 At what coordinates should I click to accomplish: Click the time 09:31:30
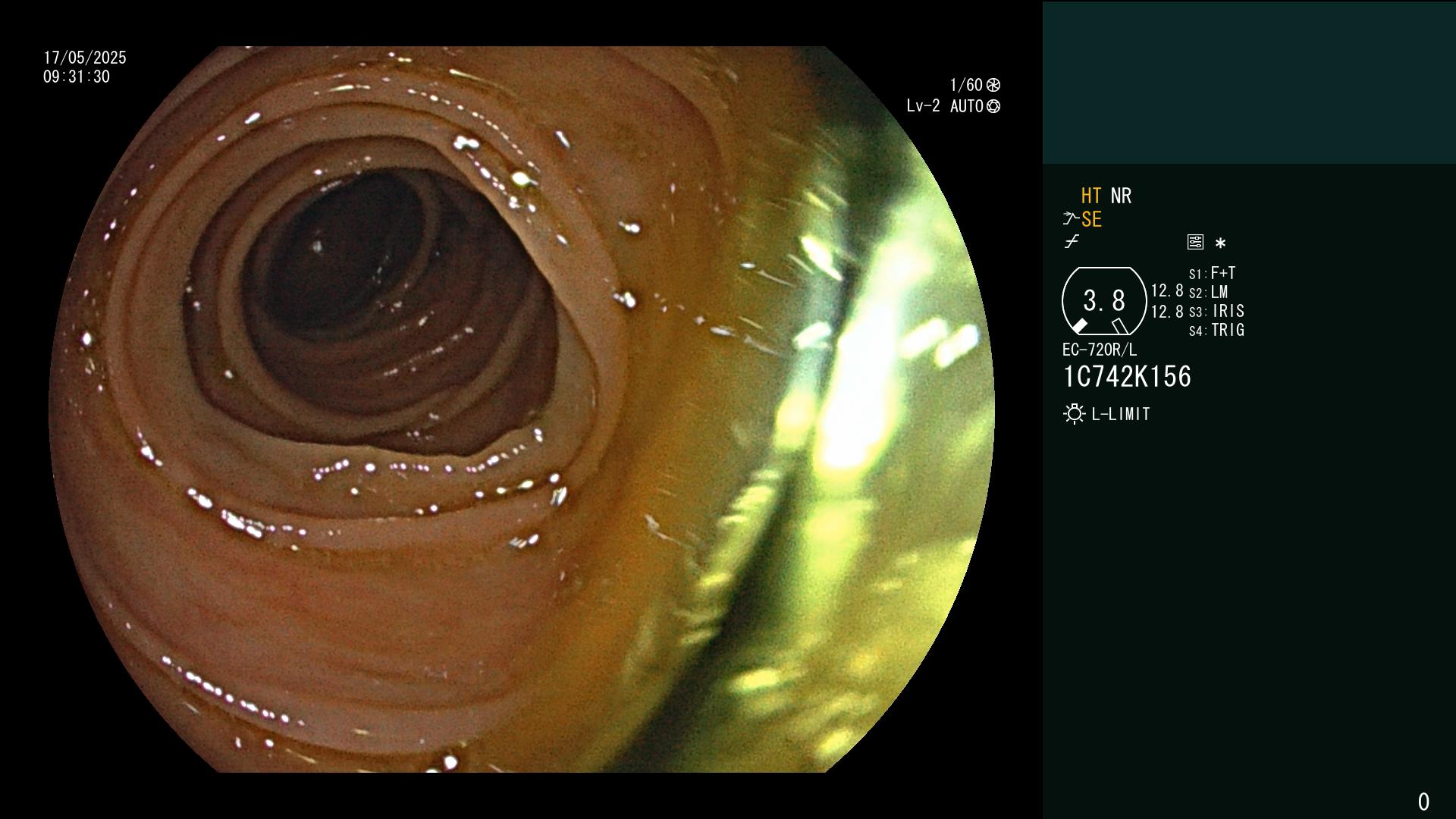77,77
